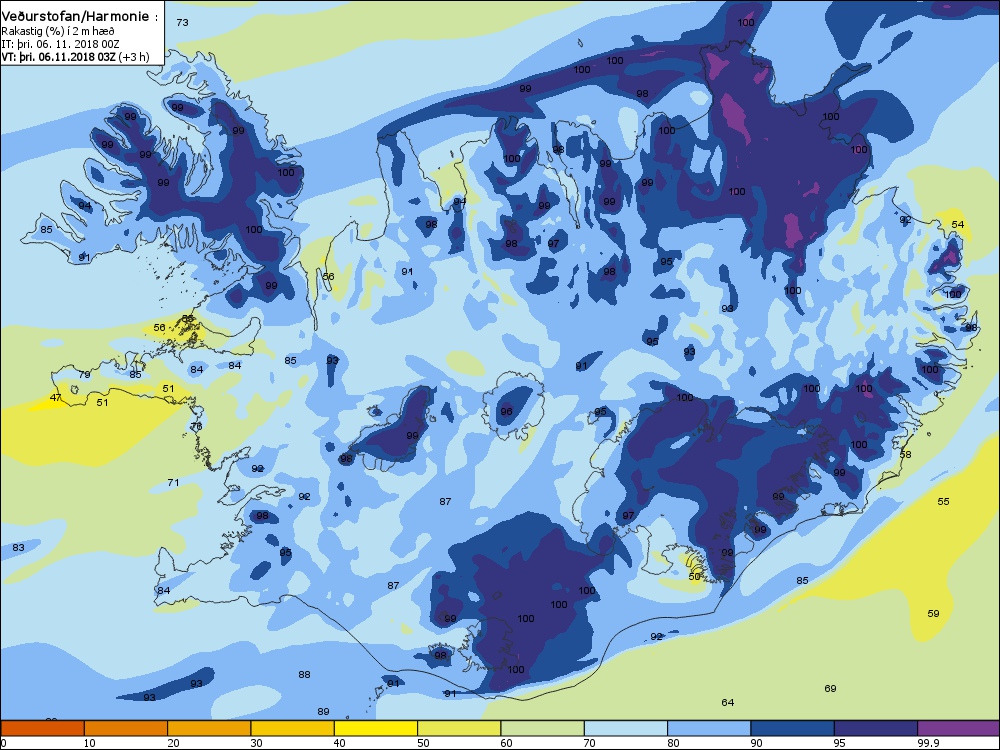The width and height of the screenshot is (1000, 750).
Task: Click the humidity value 76 on the map
Action: pos(196,426)
